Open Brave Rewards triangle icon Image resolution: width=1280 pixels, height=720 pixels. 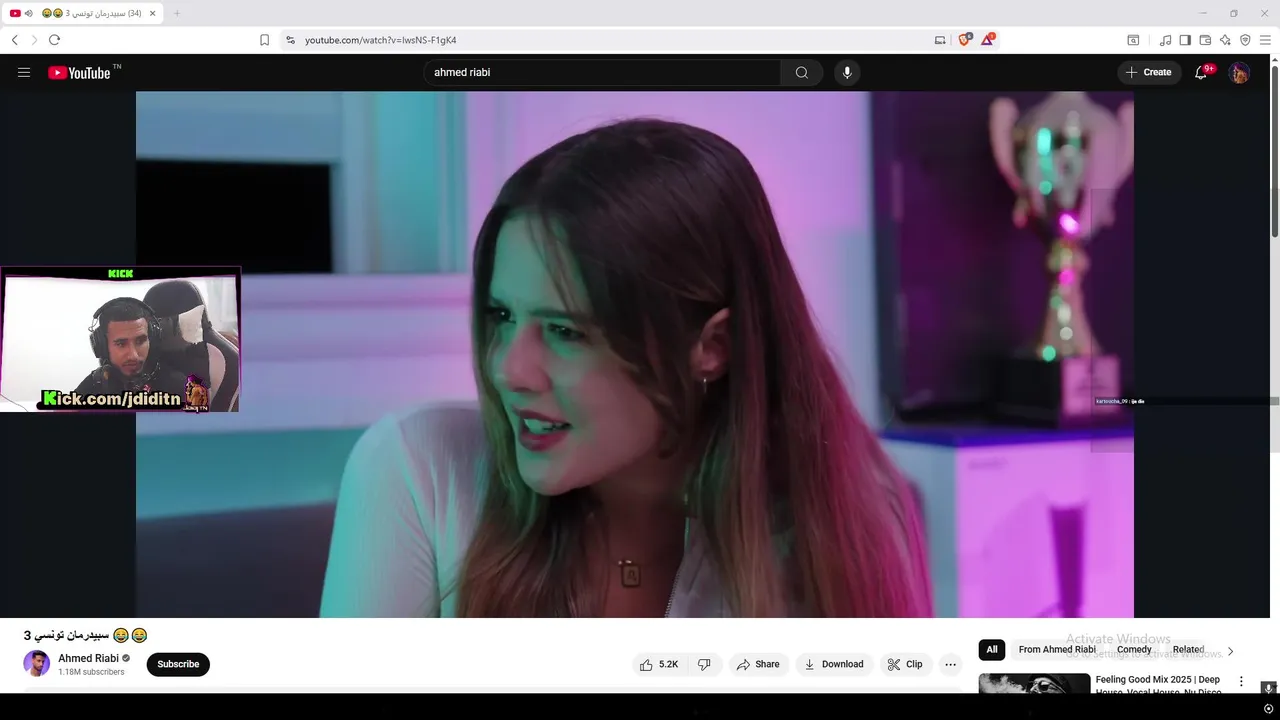click(988, 40)
